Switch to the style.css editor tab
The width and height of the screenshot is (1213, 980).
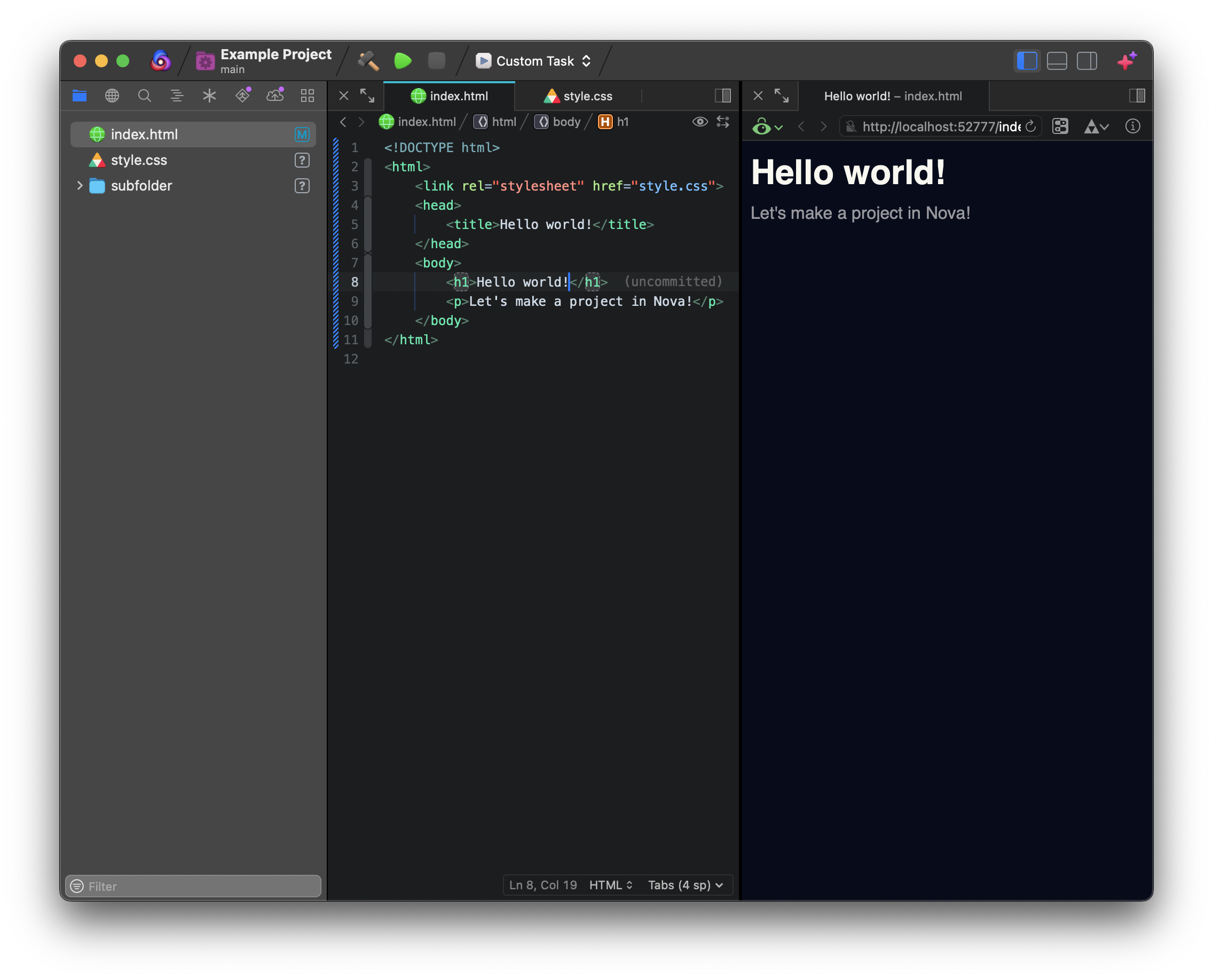click(578, 96)
